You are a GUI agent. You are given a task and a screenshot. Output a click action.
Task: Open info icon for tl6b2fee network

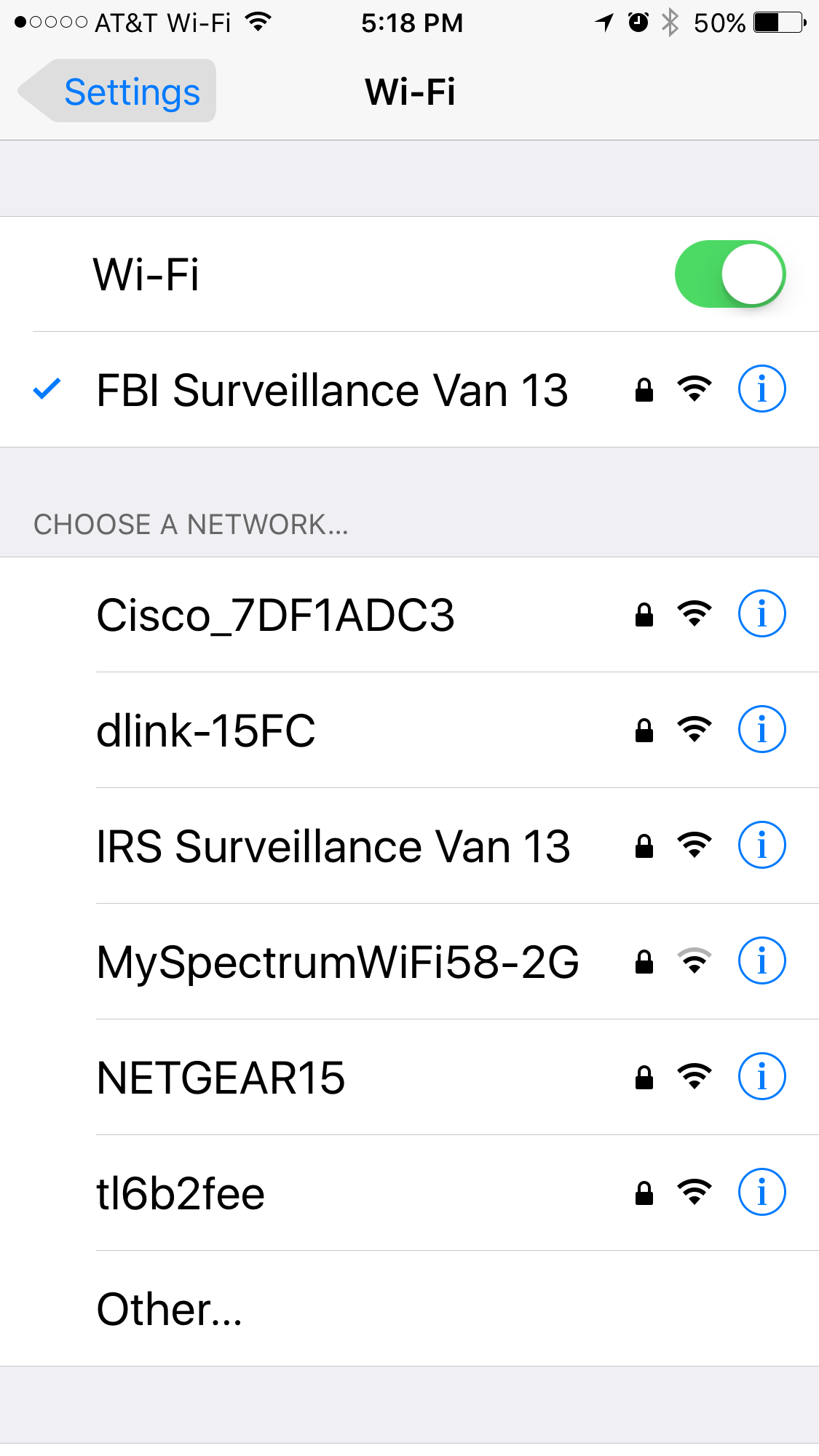pyautogui.click(x=761, y=1193)
